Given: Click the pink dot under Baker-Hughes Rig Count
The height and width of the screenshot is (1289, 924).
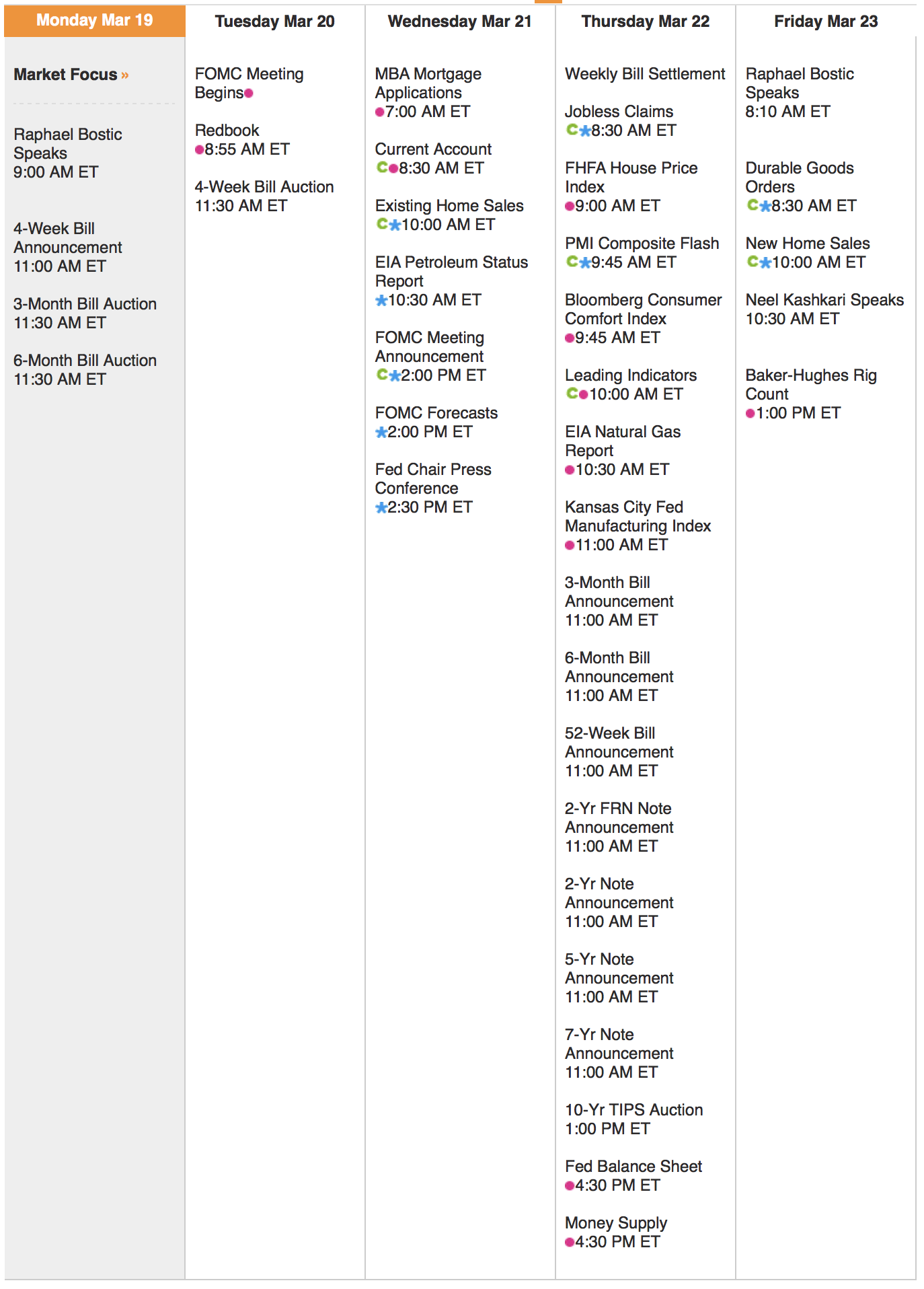Looking at the screenshot, I should [x=750, y=413].
